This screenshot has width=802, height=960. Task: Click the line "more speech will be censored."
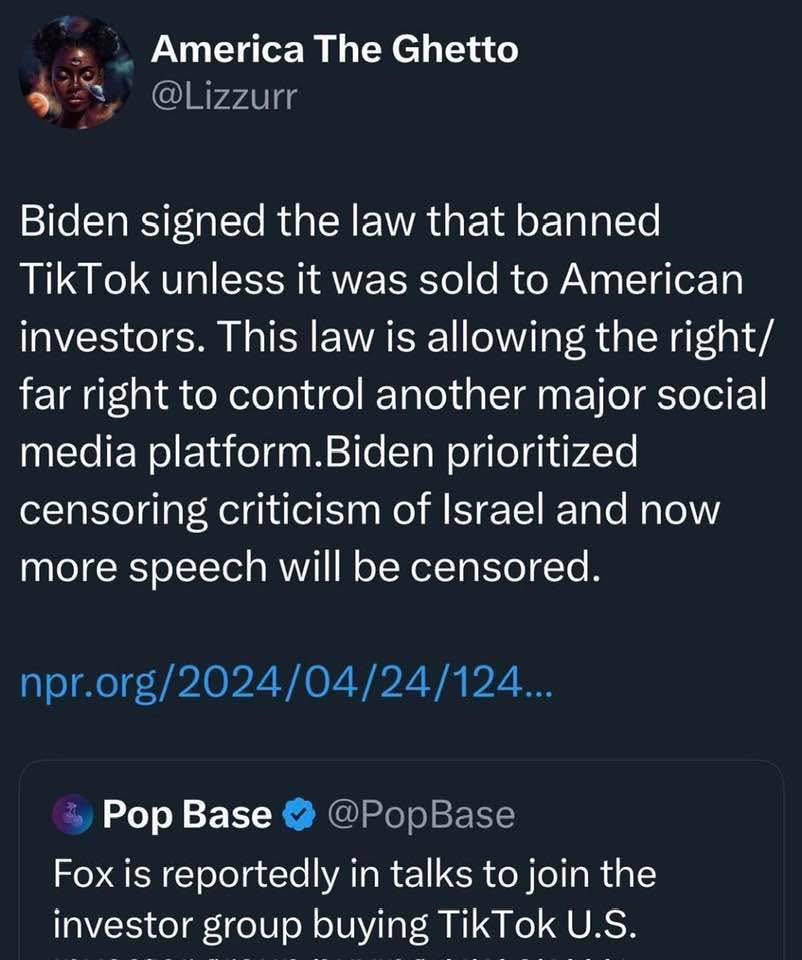pyautogui.click(x=311, y=568)
